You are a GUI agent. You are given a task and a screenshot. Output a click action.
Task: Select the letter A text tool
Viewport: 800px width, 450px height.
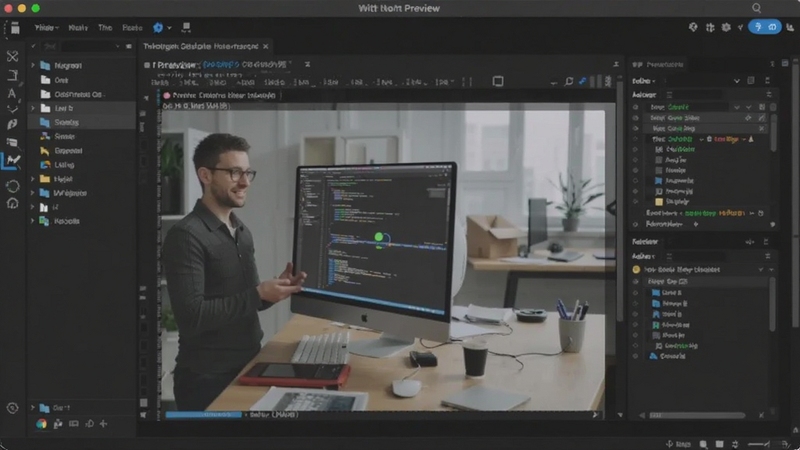[12, 93]
